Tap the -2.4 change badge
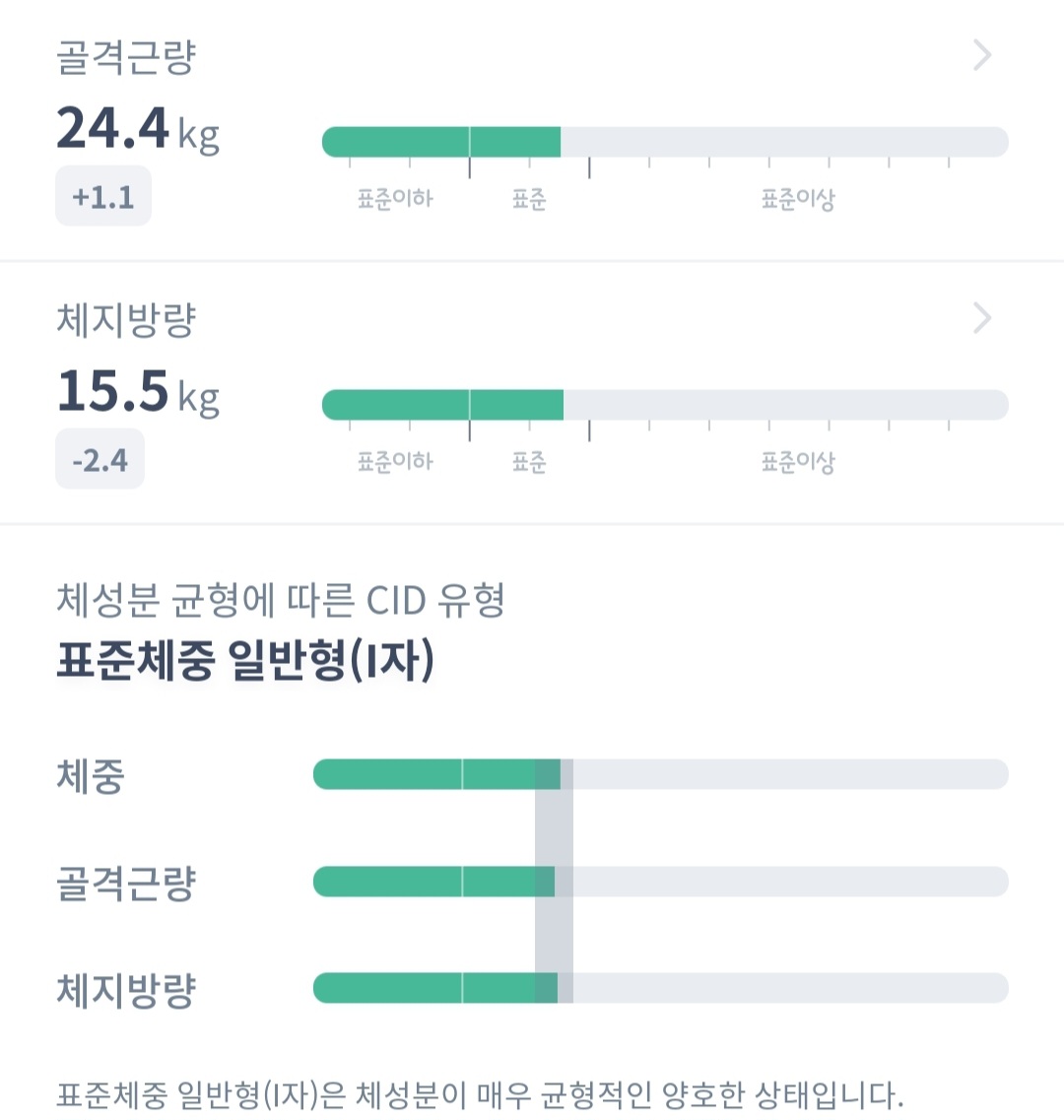The image size is (1064, 1120). click(x=100, y=460)
